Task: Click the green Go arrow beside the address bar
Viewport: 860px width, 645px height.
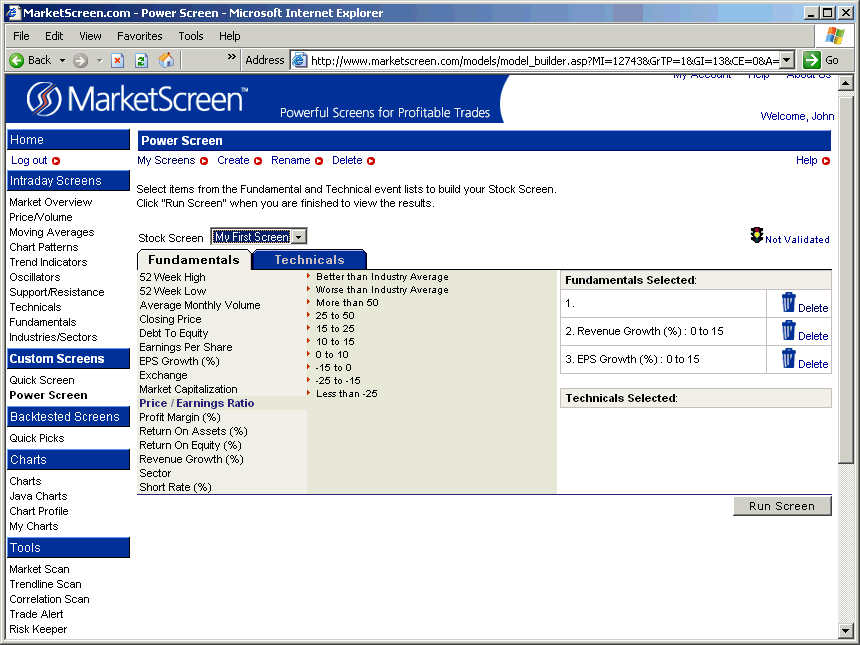Action: [813, 59]
